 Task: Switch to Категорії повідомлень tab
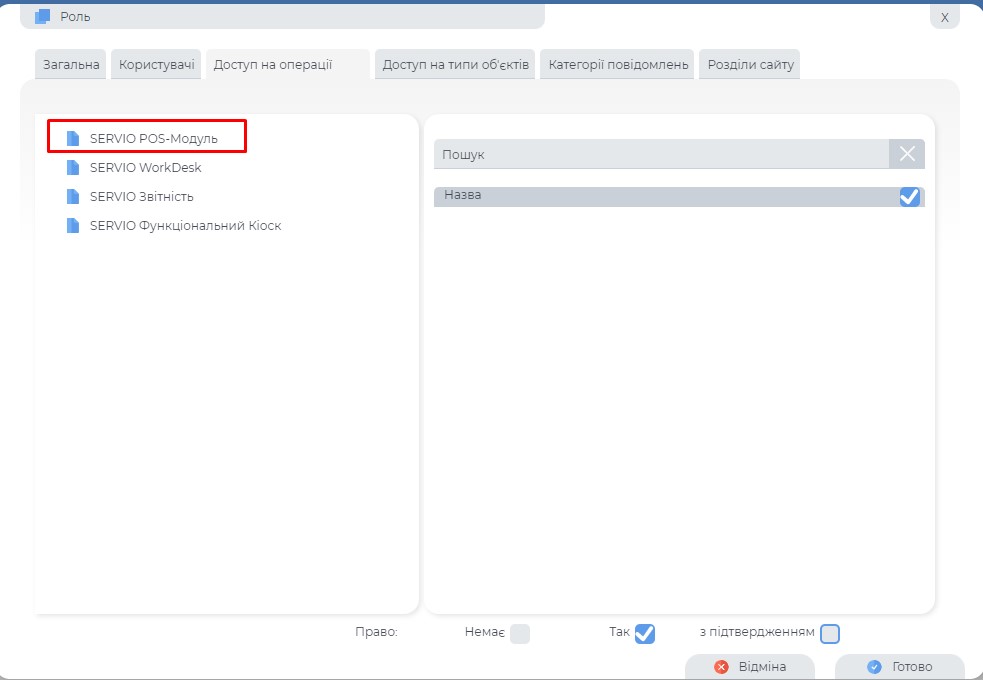click(x=618, y=65)
